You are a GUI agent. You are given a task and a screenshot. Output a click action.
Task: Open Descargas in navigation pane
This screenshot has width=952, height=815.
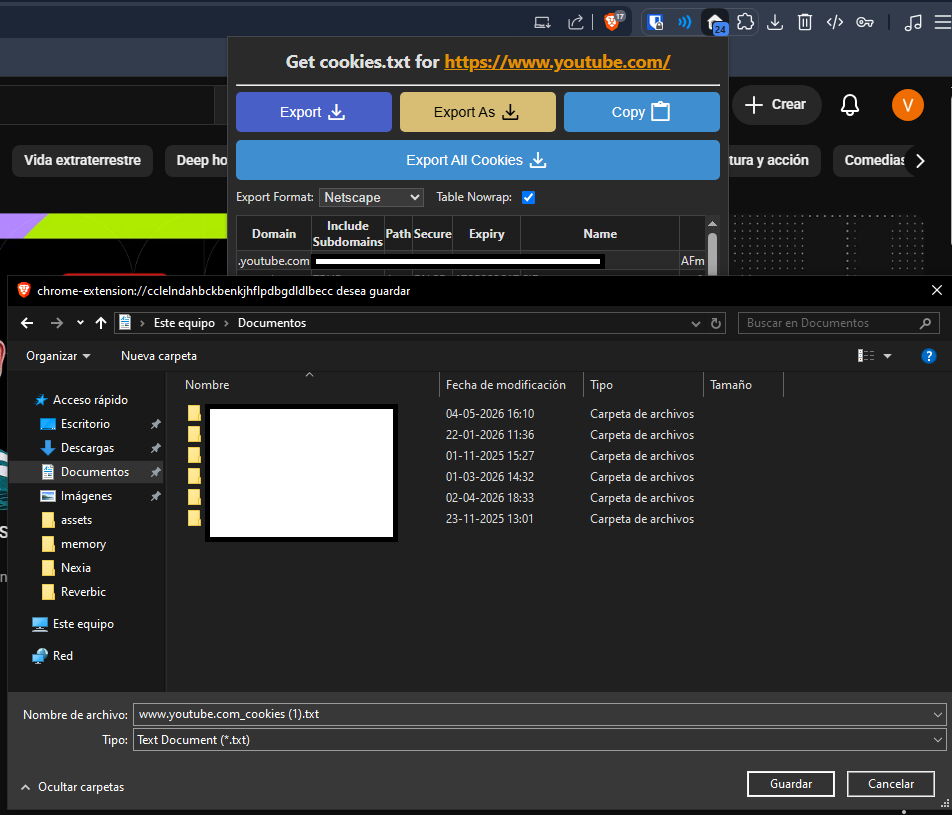(87, 448)
